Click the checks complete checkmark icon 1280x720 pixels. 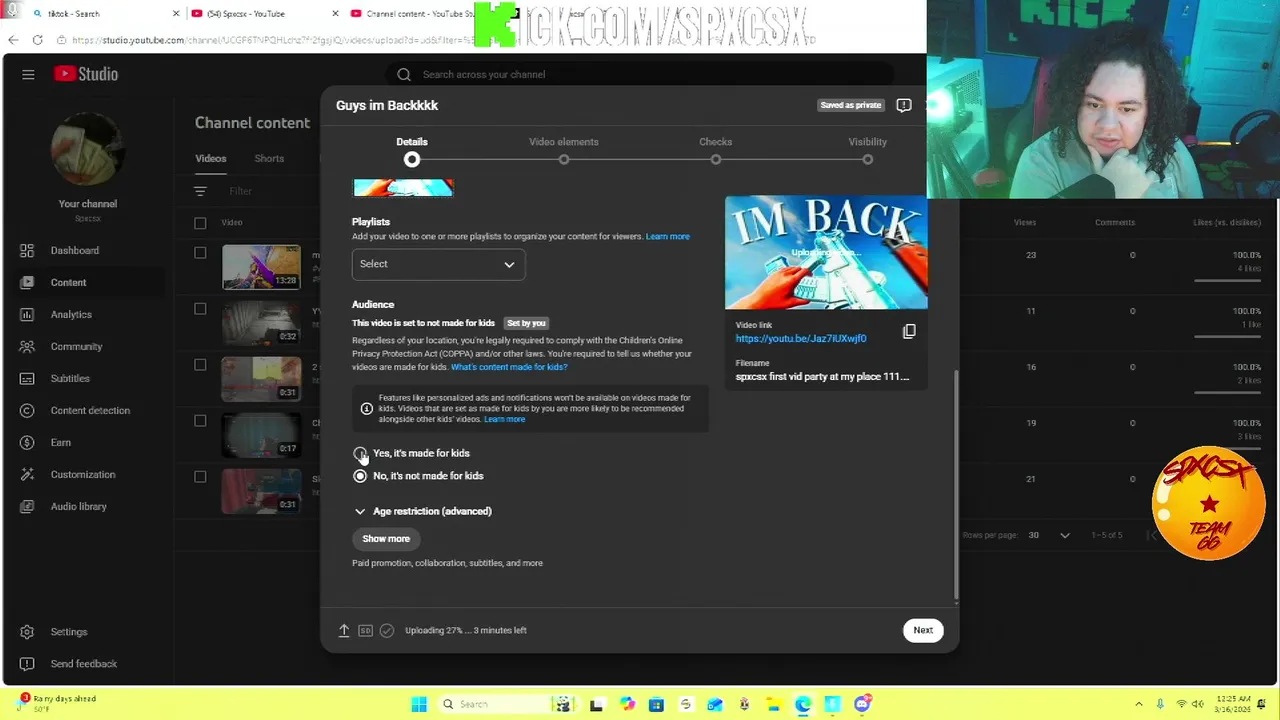(387, 630)
